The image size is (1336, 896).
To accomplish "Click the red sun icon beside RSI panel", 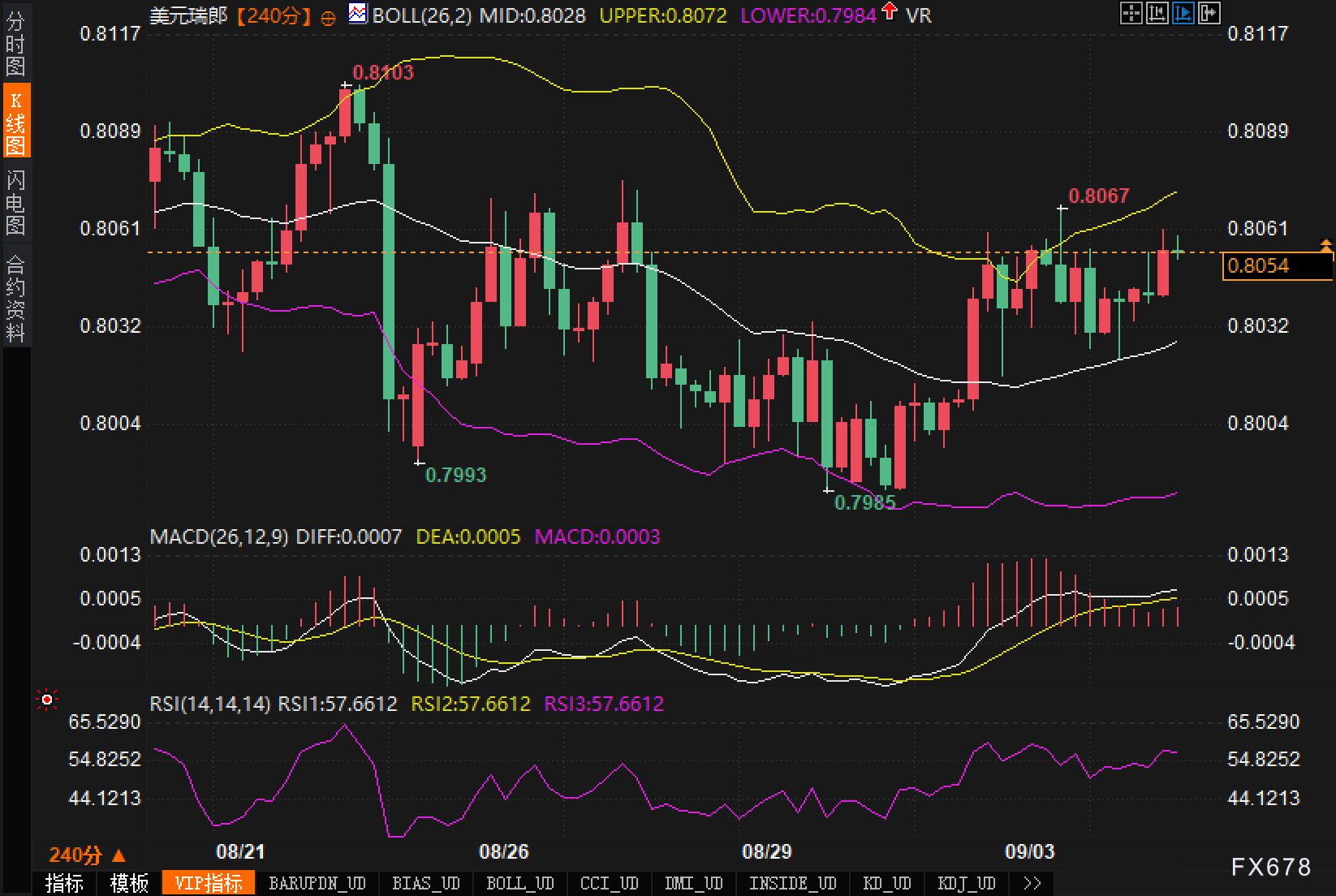I will click(47, 700).
